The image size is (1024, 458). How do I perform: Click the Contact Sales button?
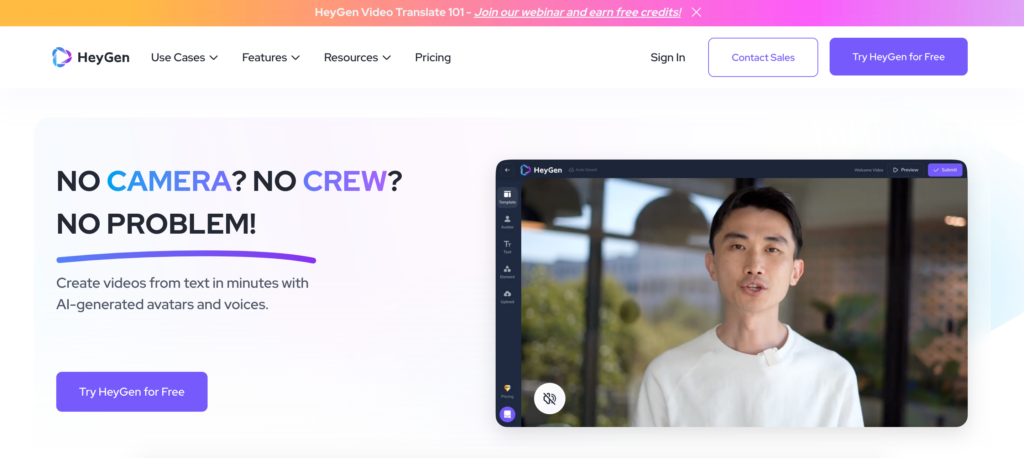pyautogui.click(x=763, y=57)
